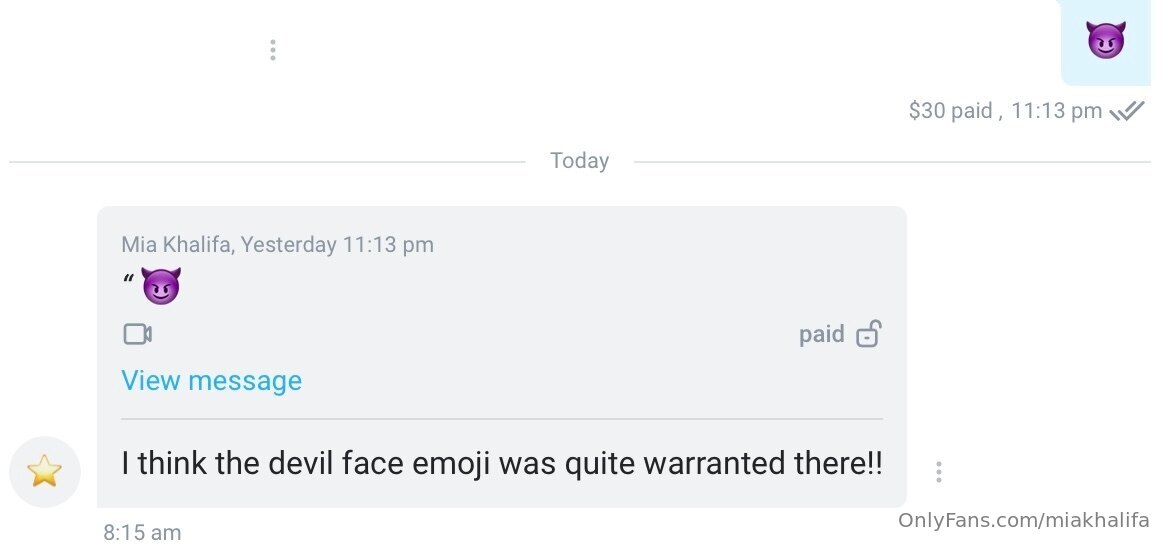Click the gold star avatar icon
Screen dimensions: 1163x545
[x=45, y=472]
